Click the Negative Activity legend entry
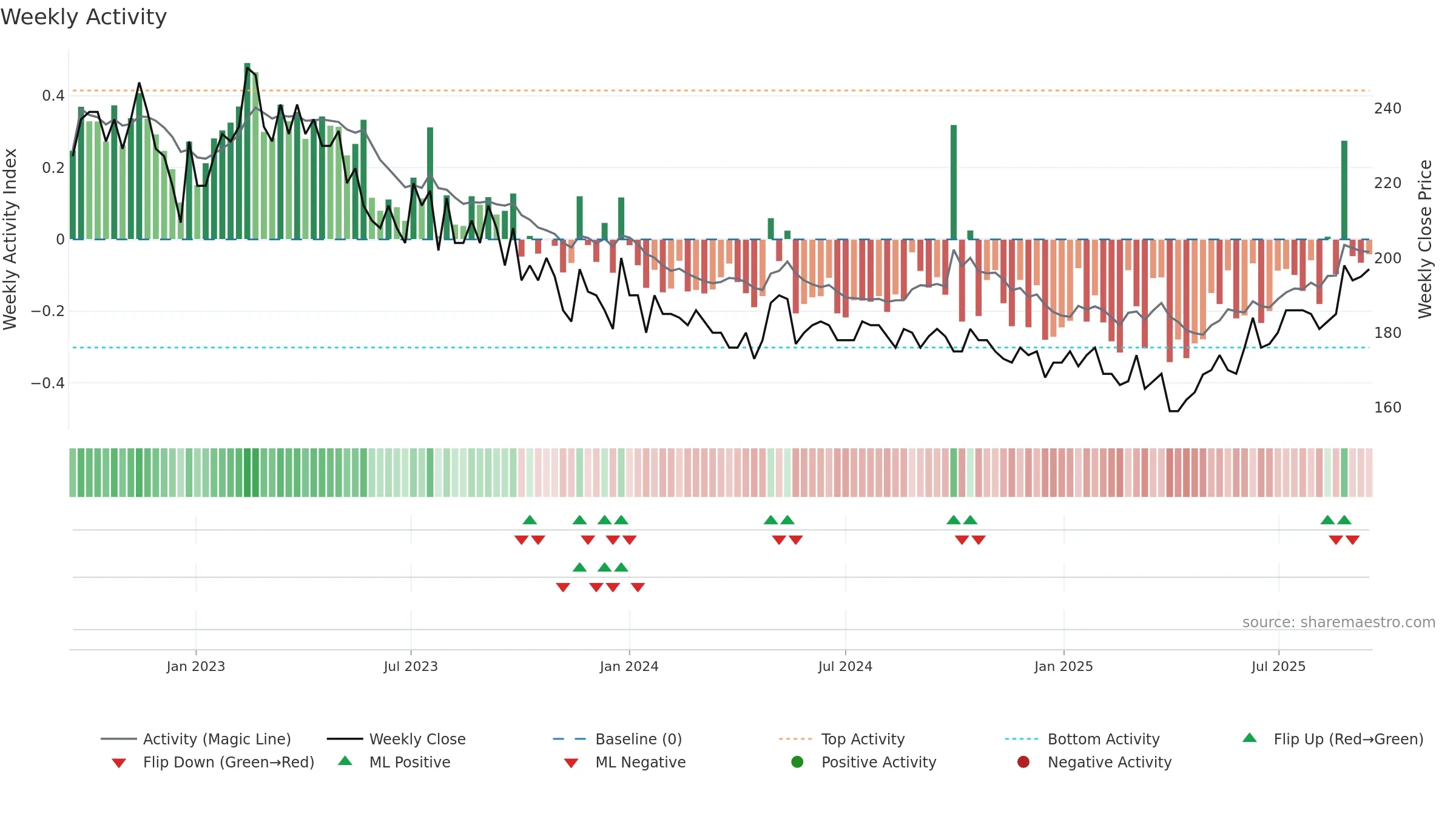This screenshot has width=1456, height=819. [x=1094, y=762]
